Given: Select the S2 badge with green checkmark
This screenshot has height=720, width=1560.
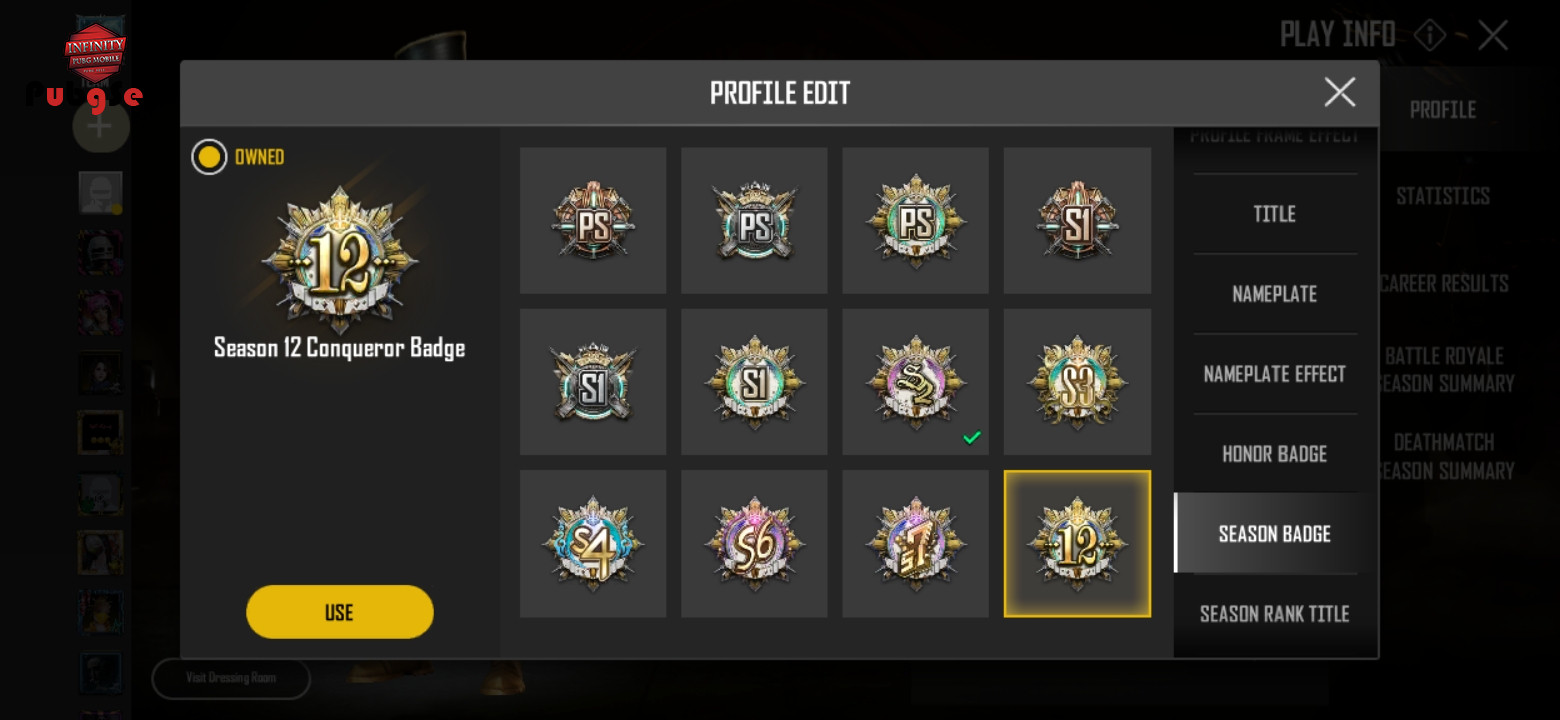Looking at the screenshot, I should (x=915, y=382).
